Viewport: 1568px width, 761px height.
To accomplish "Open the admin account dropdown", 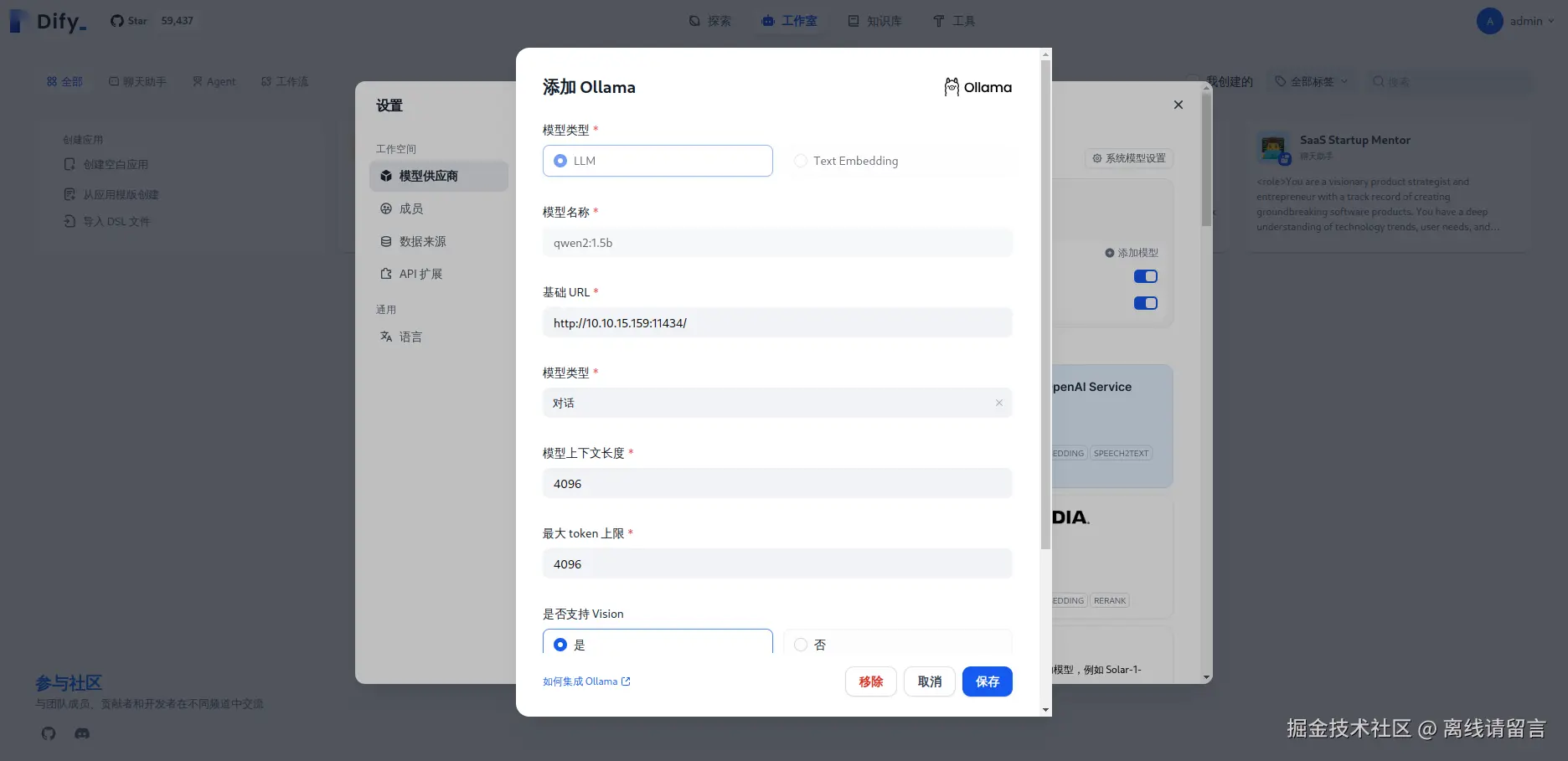I will coord(1516,21).
